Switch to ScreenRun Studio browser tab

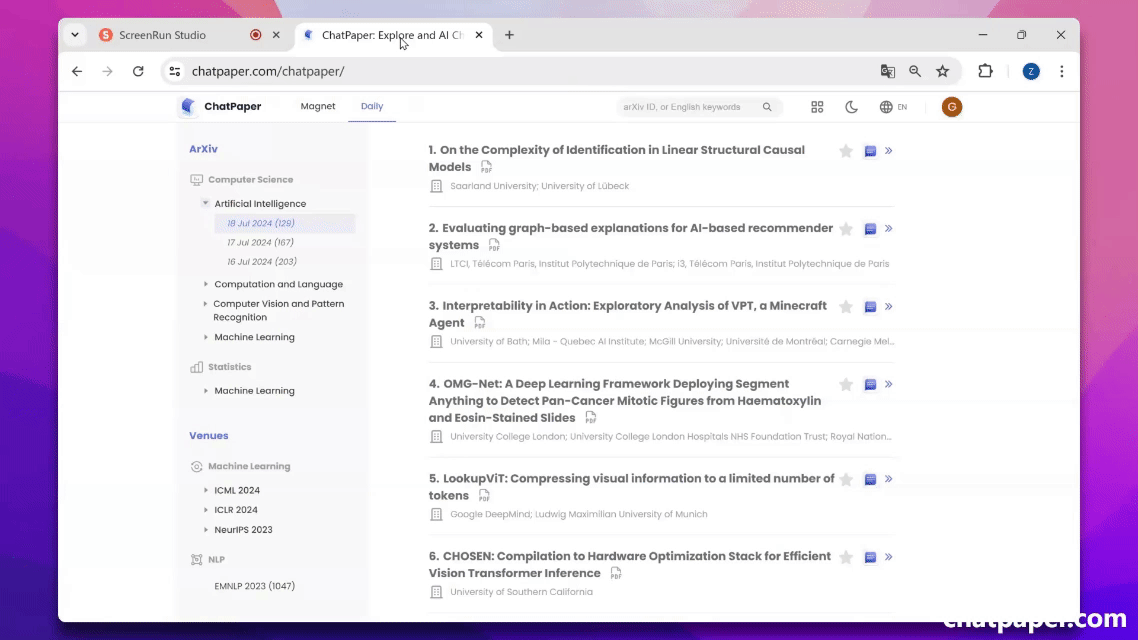[162, 35]
